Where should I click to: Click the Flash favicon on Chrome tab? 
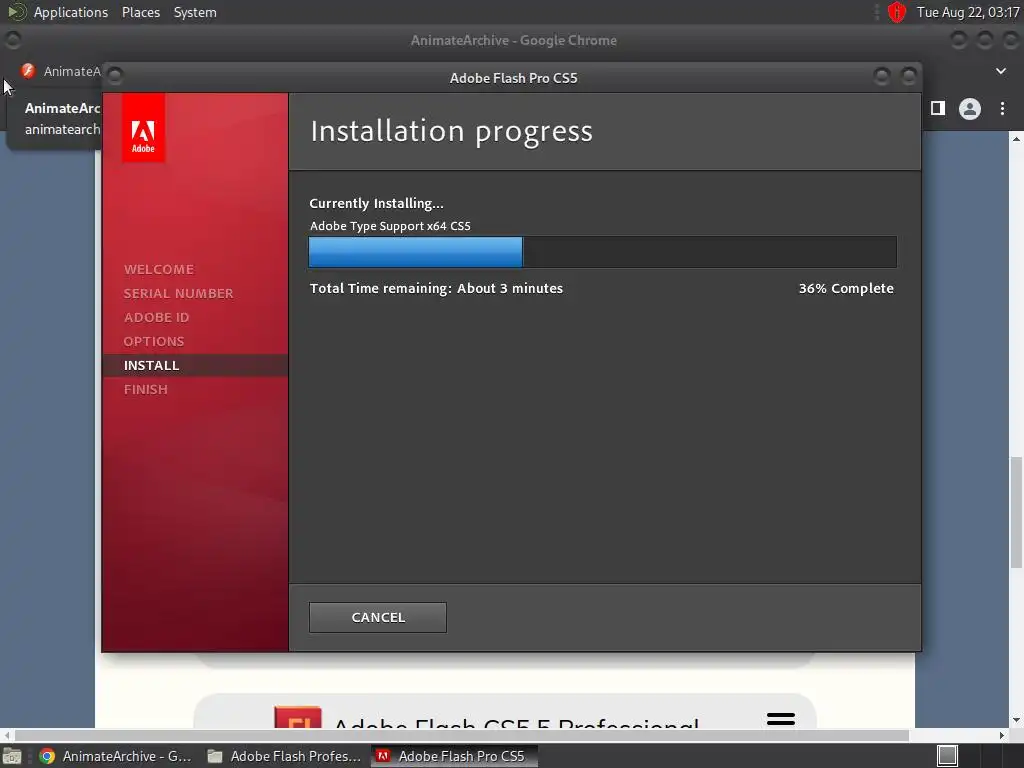coord(27,71)
